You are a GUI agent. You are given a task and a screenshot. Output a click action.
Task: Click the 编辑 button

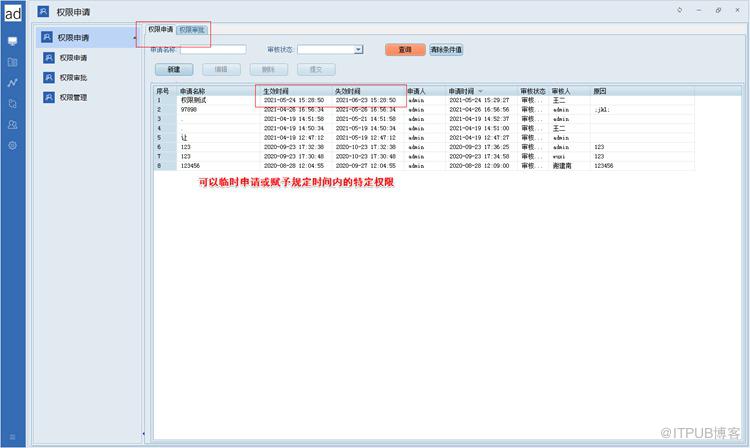(x=221, y=70)
